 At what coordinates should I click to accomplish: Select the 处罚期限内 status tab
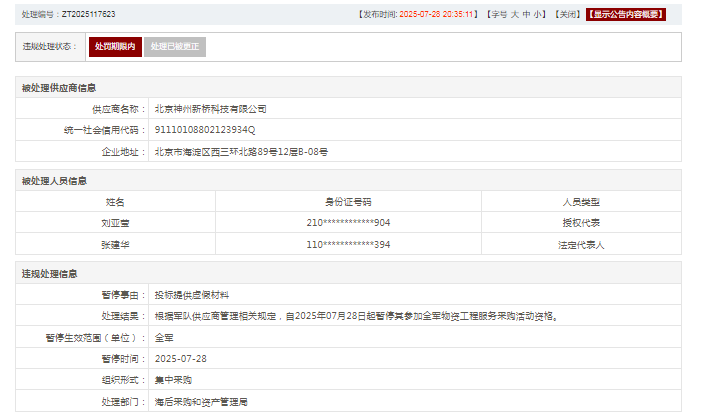115,47
